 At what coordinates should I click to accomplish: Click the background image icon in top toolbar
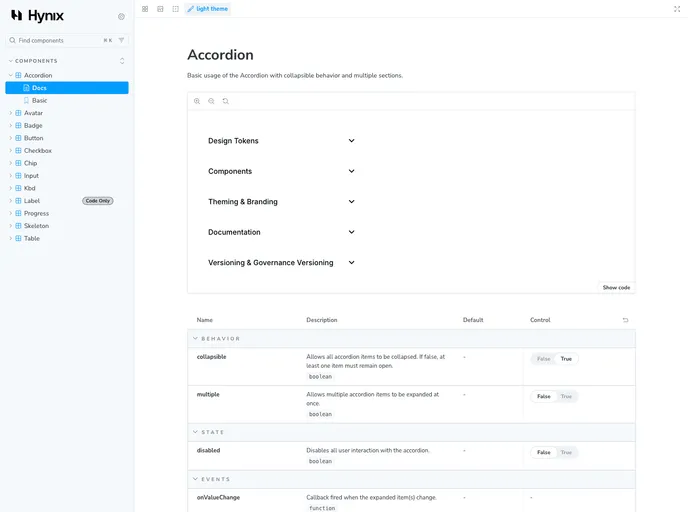[x=160, y=9]
